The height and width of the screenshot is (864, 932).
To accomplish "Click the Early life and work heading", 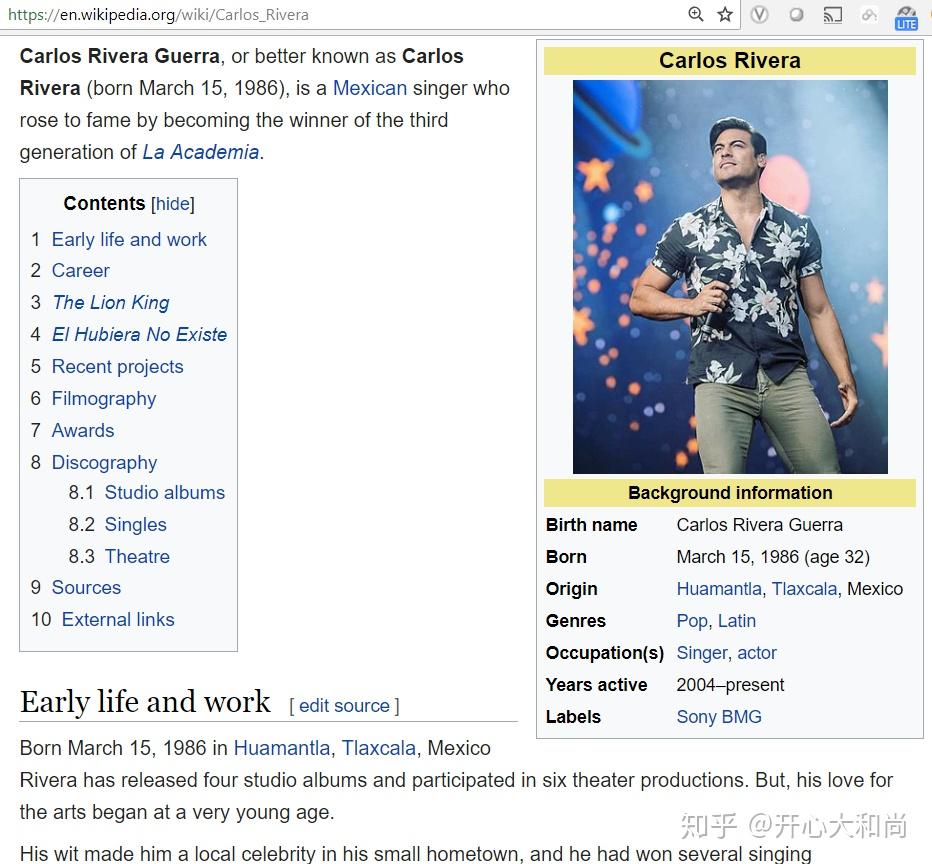I will [145, 702].
